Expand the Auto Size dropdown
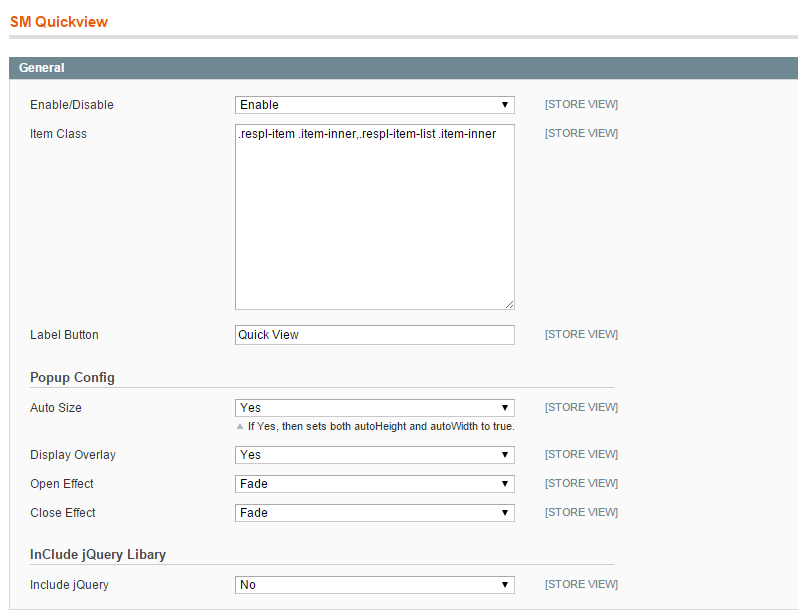Image resolution: width=798 pixels, height=613 pixels. pos(374,408)
